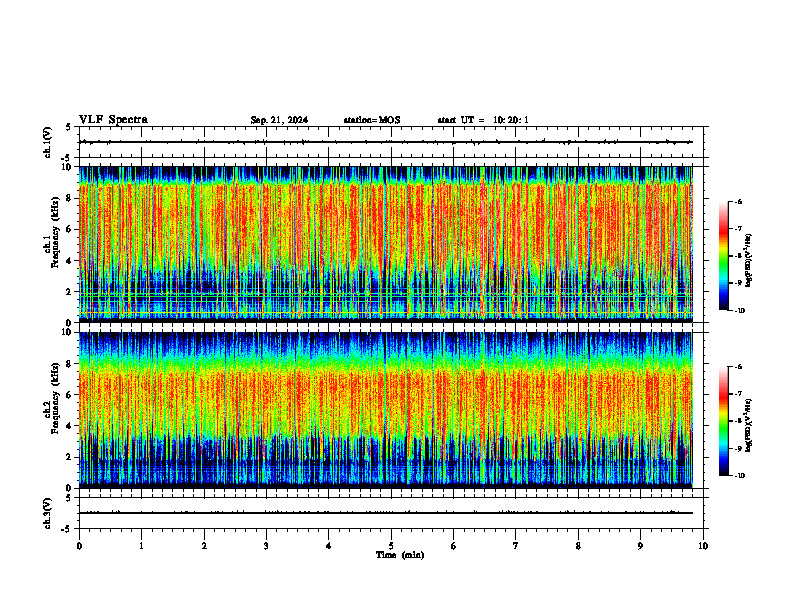Image resolution: width=792 pixels, height=612 pixels.
Task: Click the time axis tick label "6"
Action: click(x=454, y=546)
